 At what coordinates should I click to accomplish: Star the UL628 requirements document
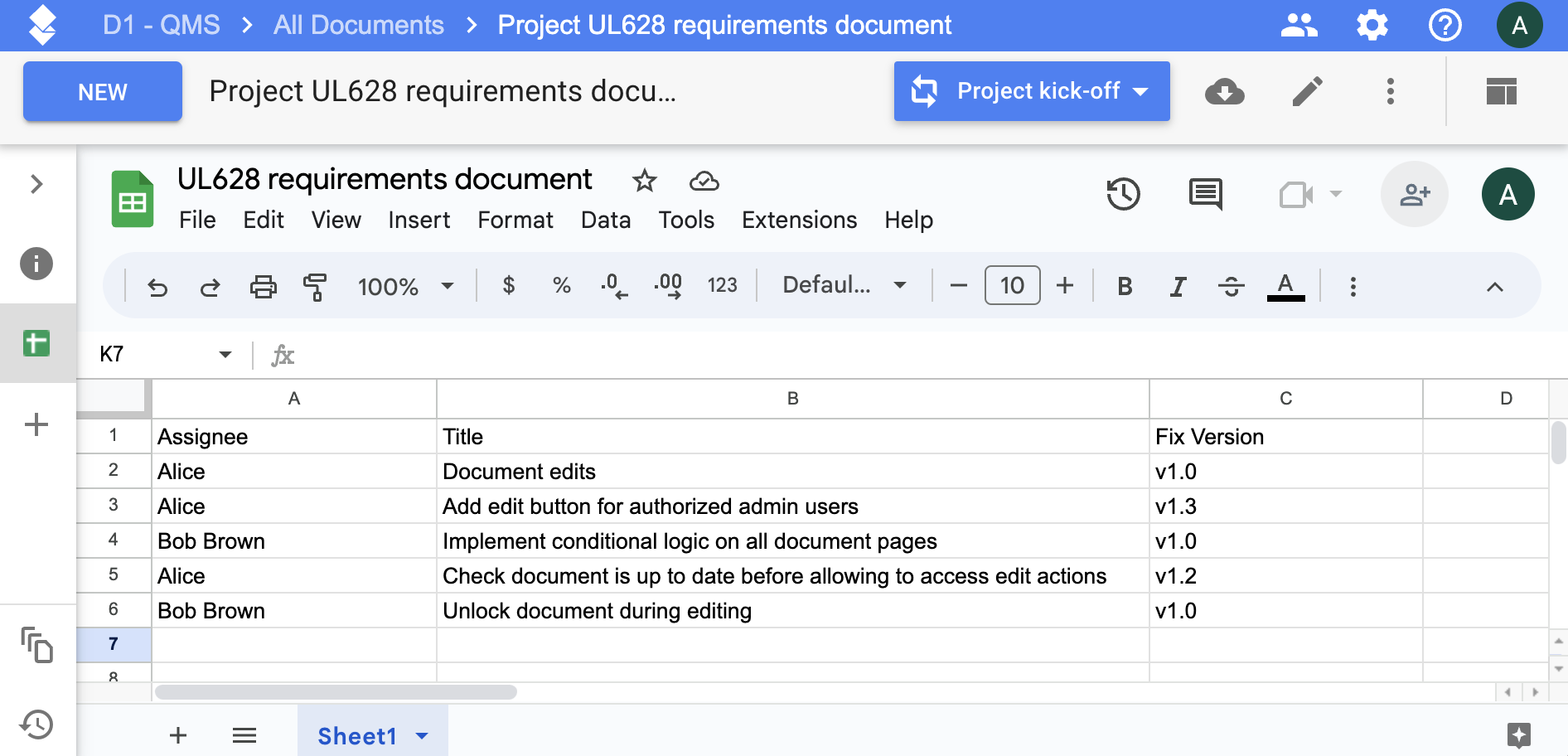(x=644, y=181)
